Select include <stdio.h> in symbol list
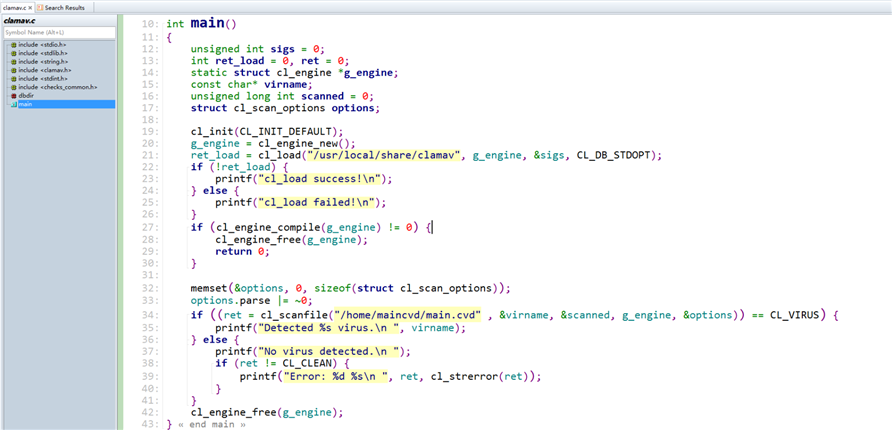Image resolution: width=892 pixels, height=430 pixels. tap(42, 44)
